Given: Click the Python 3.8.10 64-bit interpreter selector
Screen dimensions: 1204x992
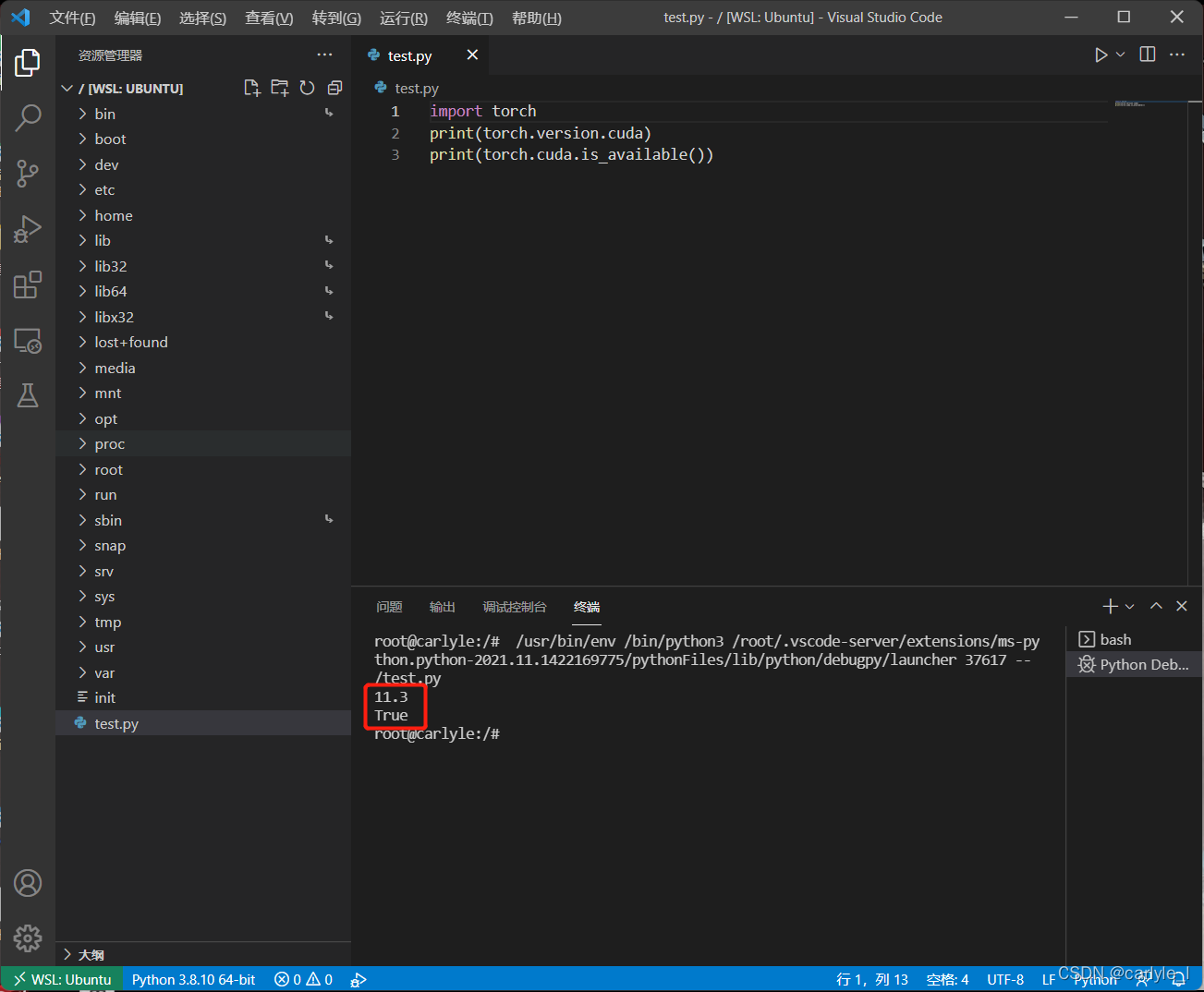Looking at the screenshot, I should [194, 979].
